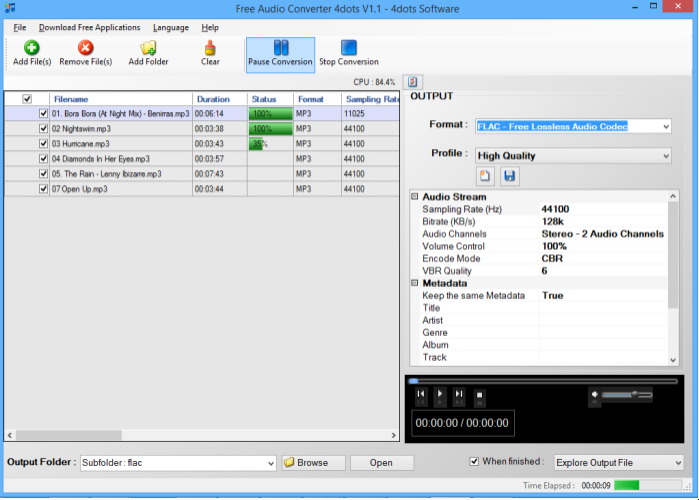Select the 02 Nightswim.mp3 row
Viewport: 699px width, 500px height.
point(202,129)
